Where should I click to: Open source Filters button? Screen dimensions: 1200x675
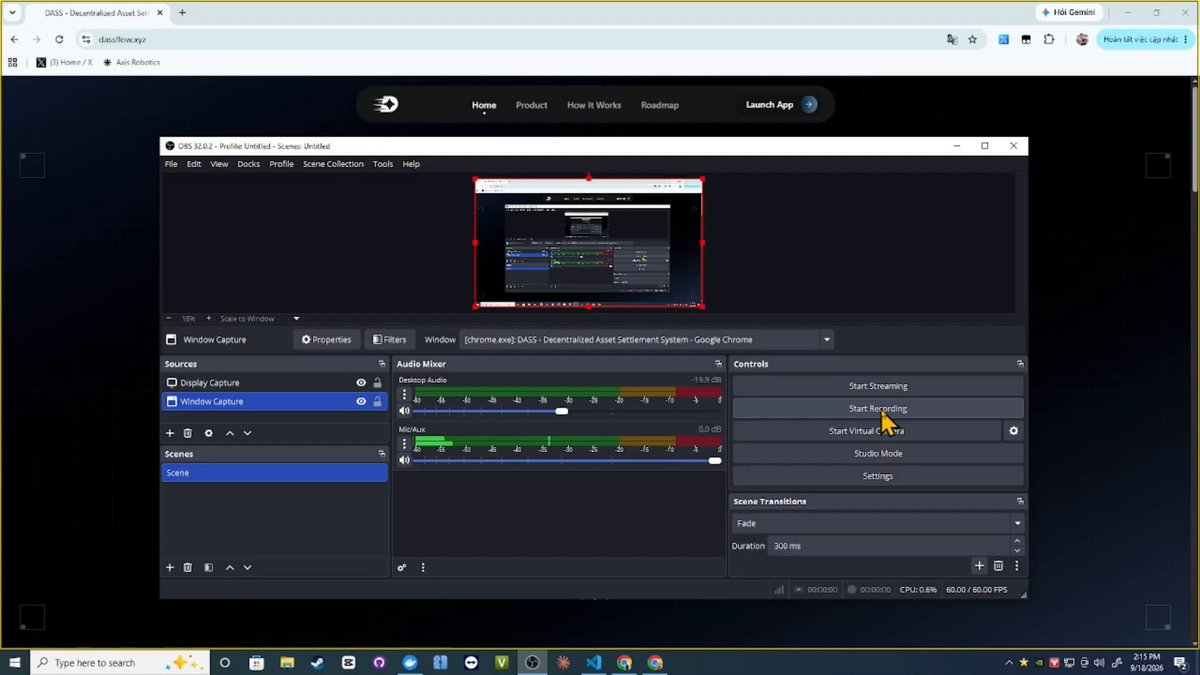[x=388, y=340]
